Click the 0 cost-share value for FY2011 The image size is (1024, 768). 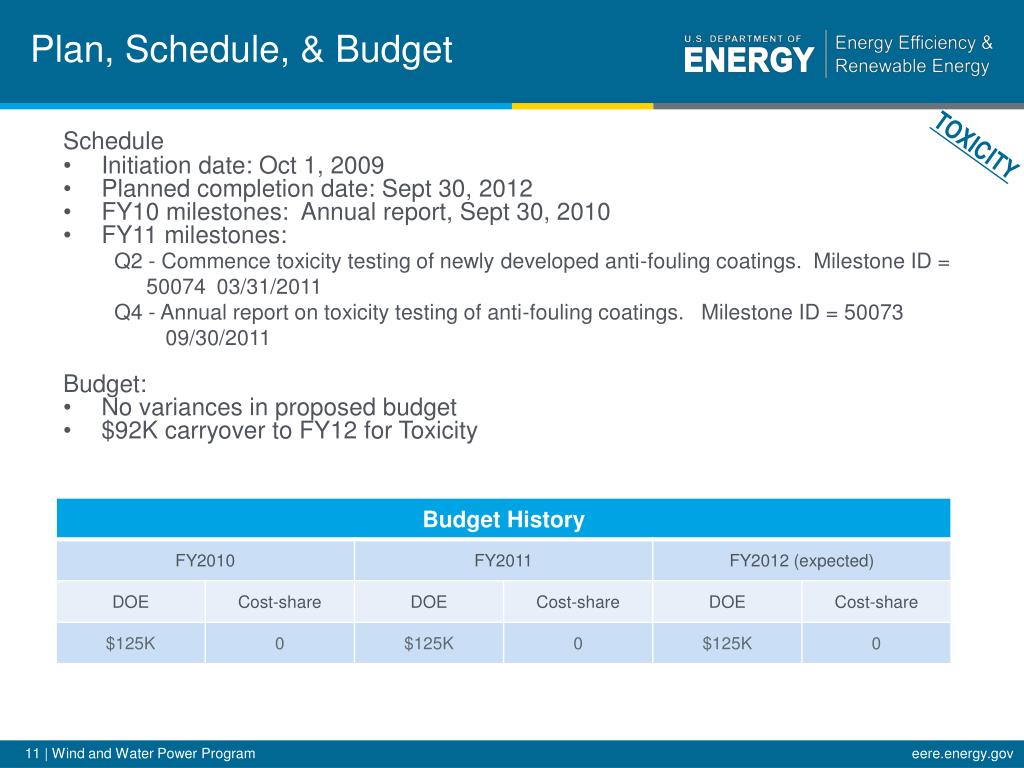pyautogui.click(x=578, y=643)
